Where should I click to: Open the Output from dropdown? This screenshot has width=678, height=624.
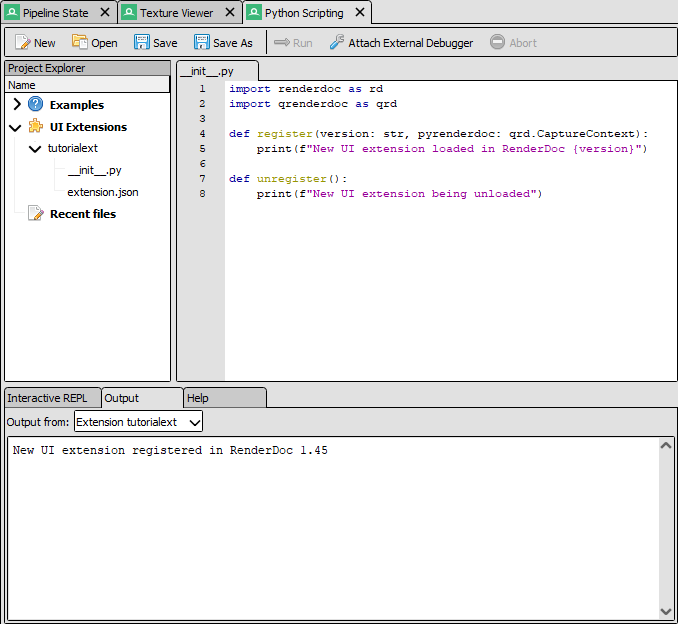[138, 422]
